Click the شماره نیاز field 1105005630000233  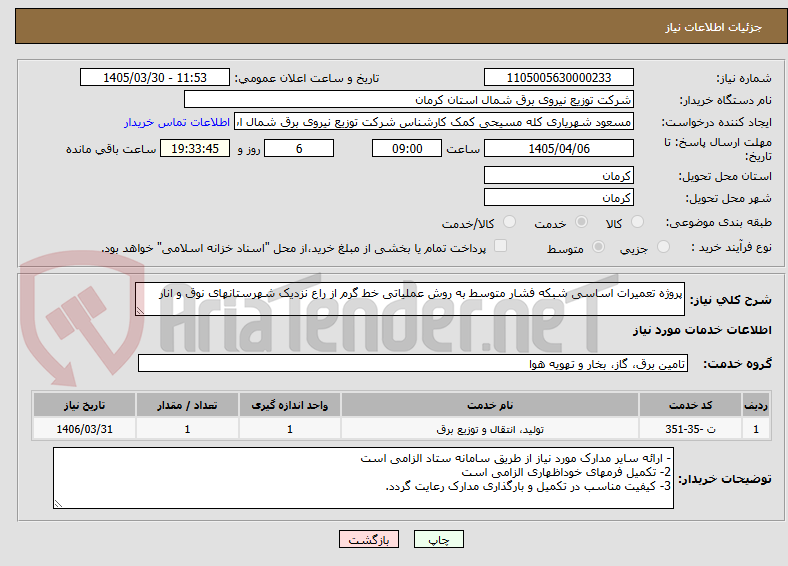click(559, 77)
